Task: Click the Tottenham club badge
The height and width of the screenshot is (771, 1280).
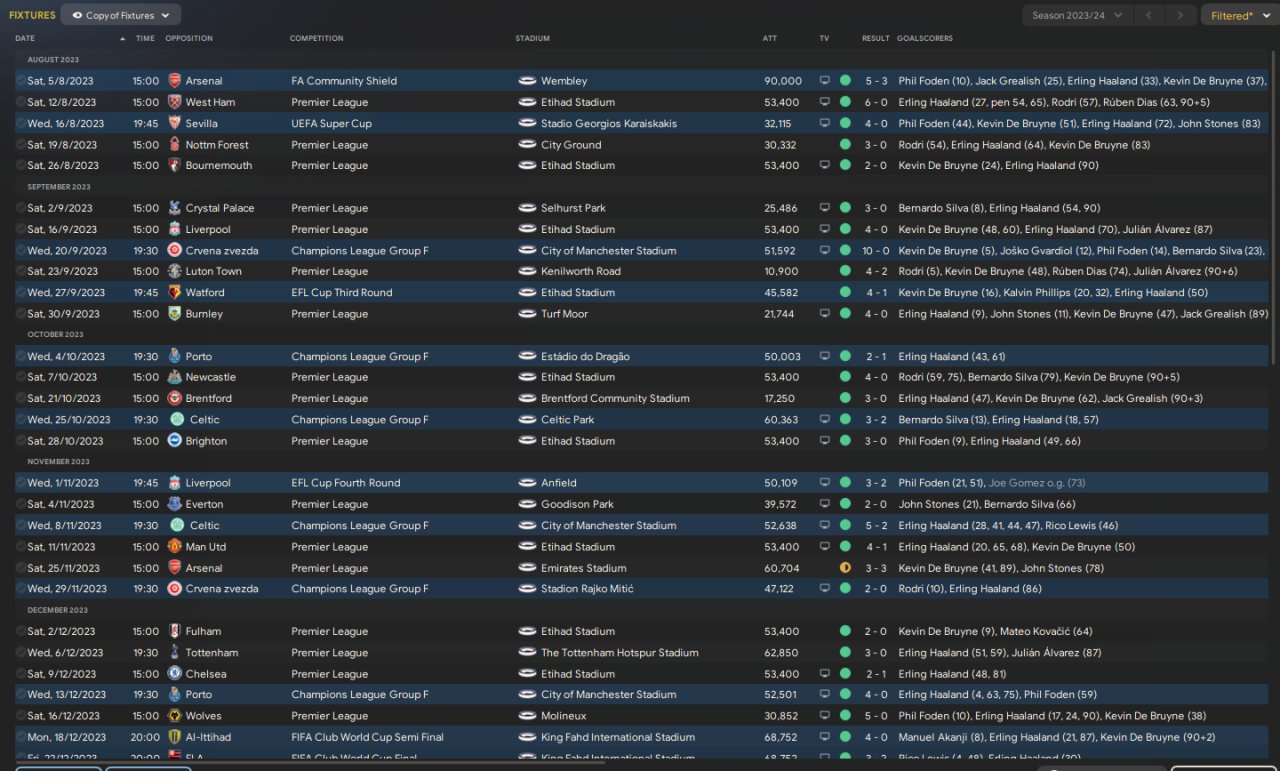Action: [175, 652]
